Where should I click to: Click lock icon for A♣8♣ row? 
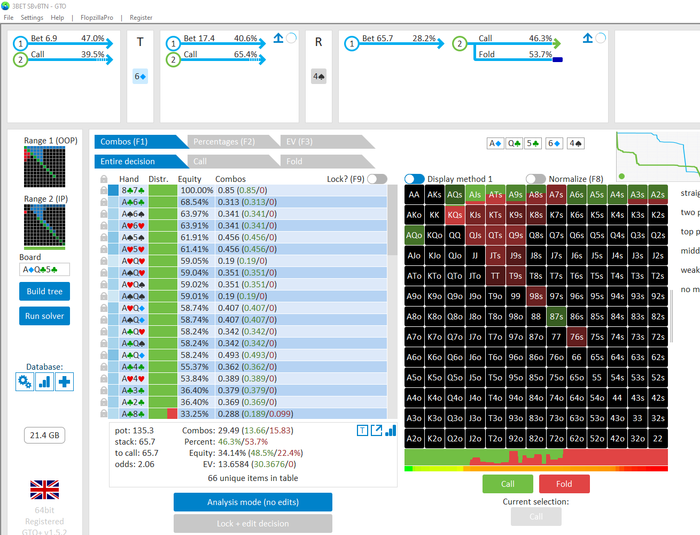pos(104,414)
